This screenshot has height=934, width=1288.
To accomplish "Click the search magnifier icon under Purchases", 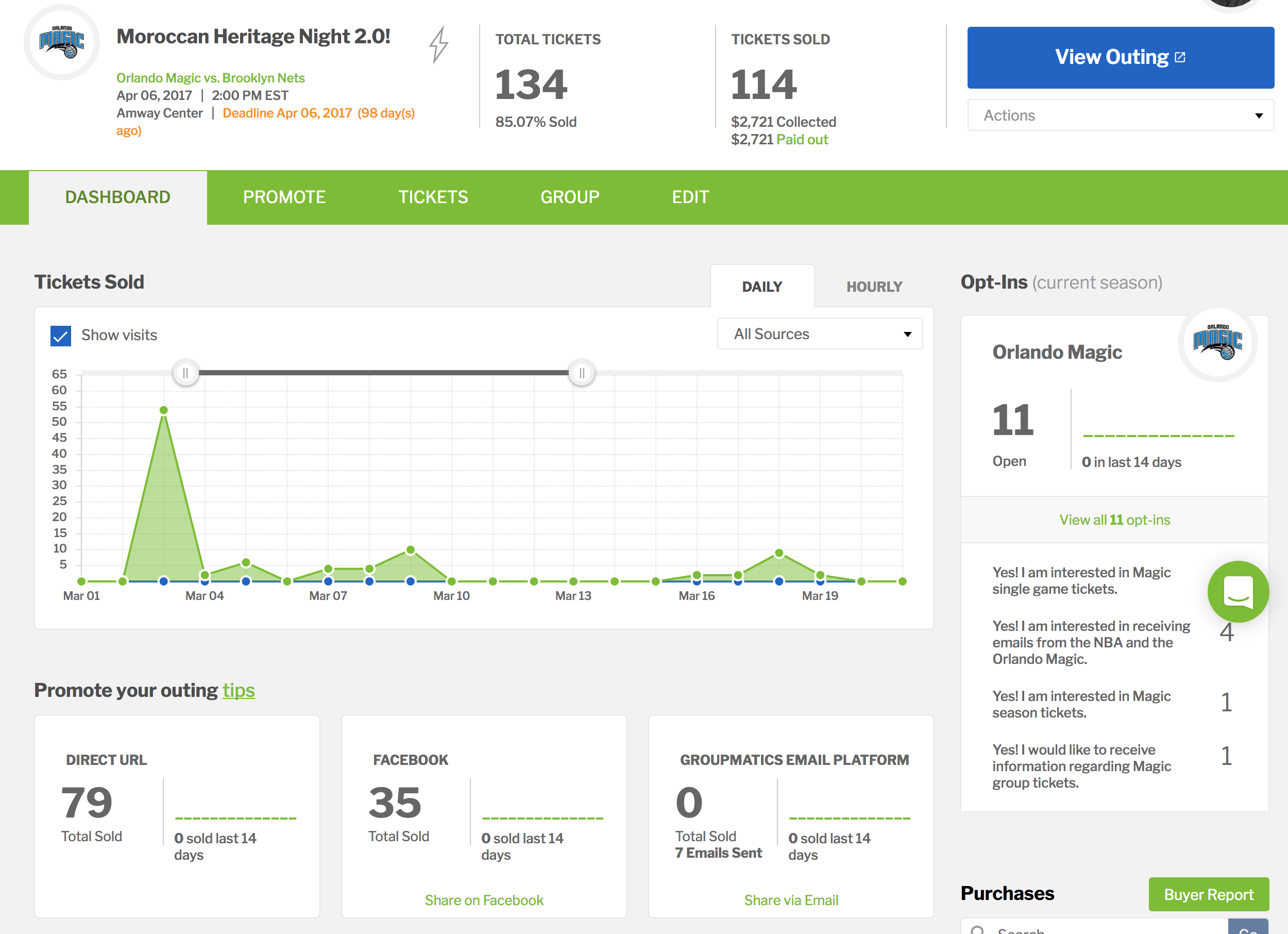I will pyautogui.click(x=977, y=929).
